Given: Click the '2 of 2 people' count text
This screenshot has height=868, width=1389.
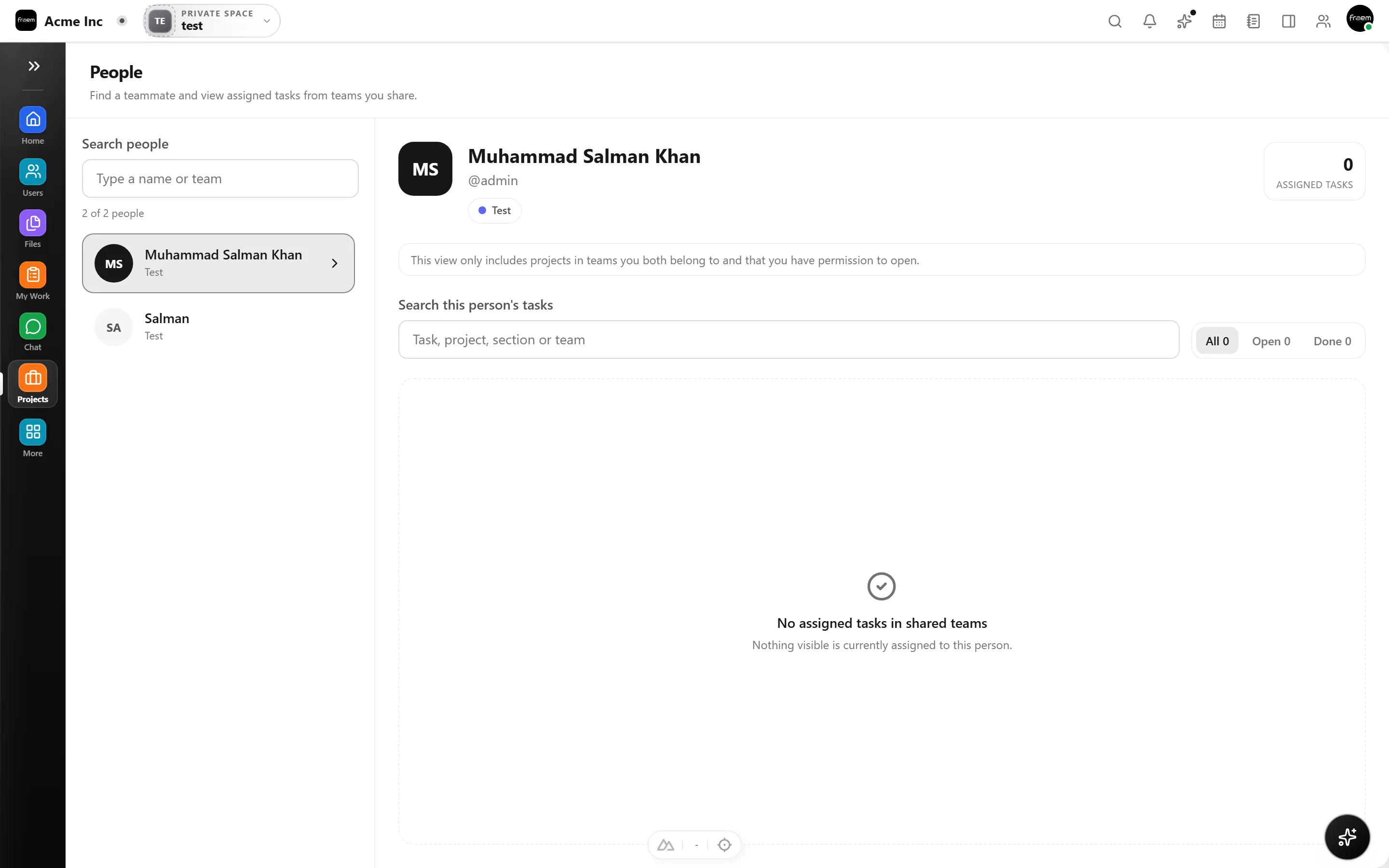Looking at the screenshot, I should coord(113,213).
